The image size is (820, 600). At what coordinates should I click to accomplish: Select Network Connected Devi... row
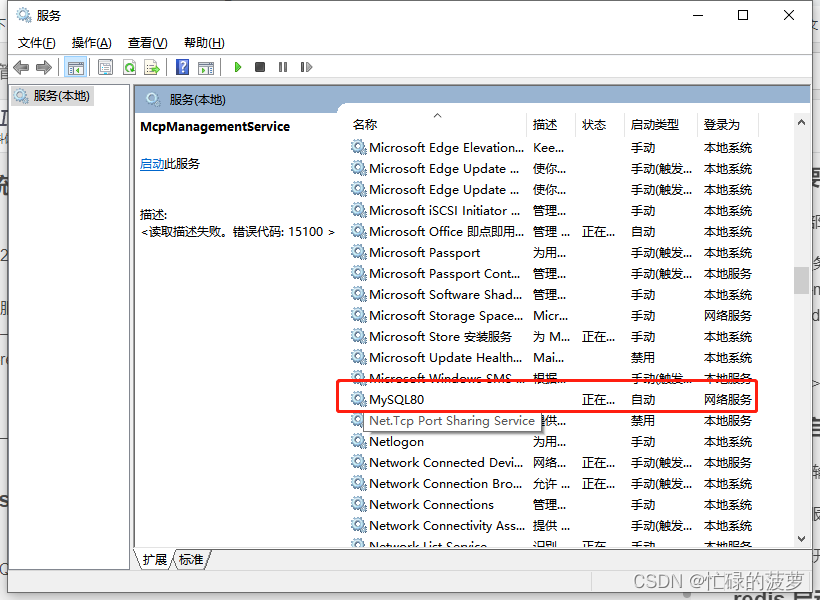pyautogui.click(x=552, y=462)
